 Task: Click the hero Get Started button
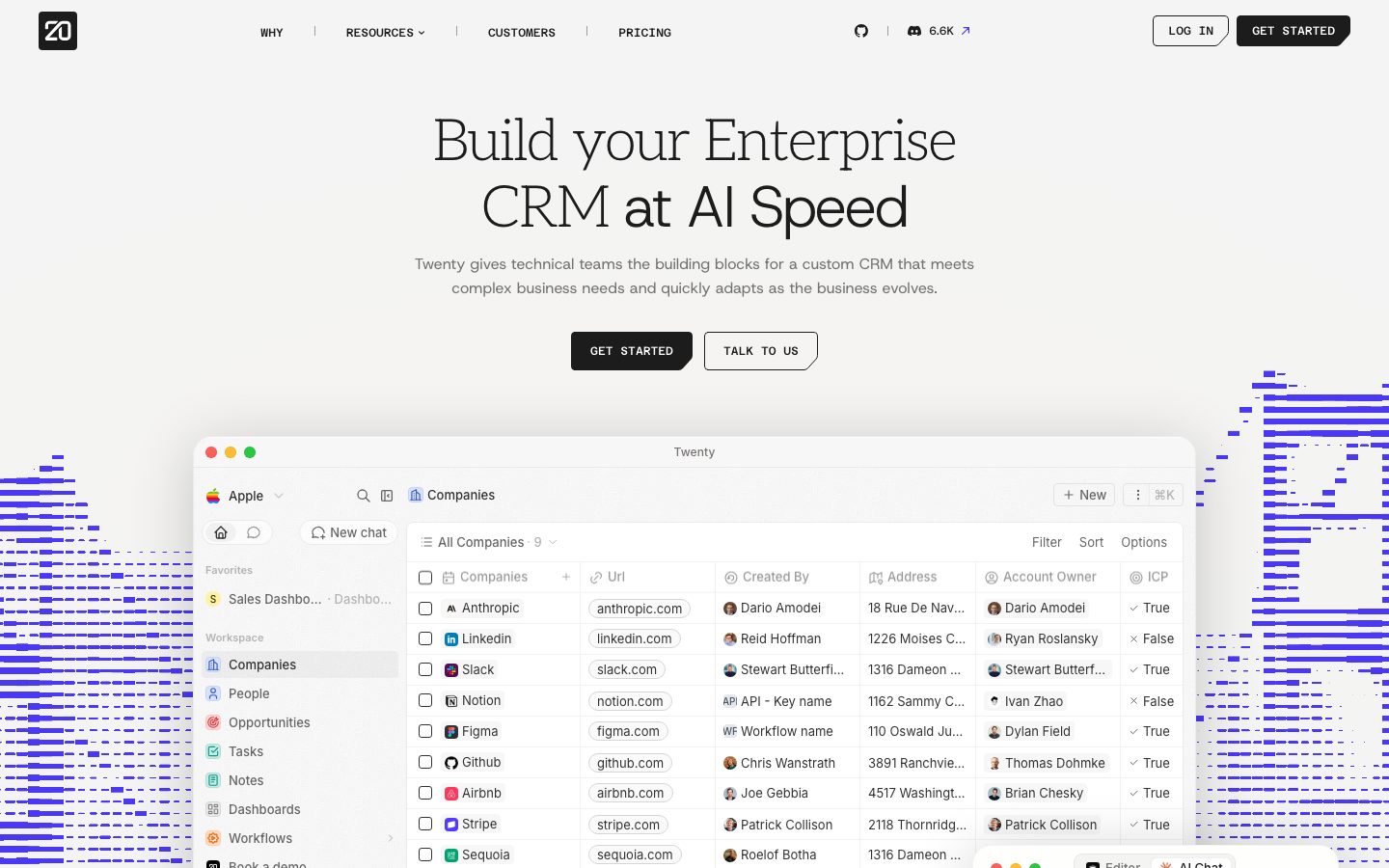coord(632,351)
